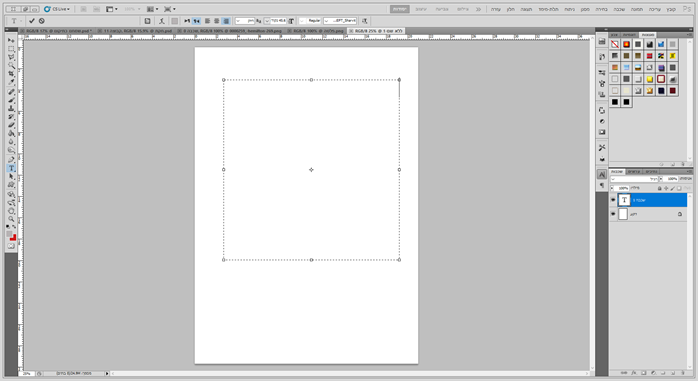Select the Dodge tool
The width and height of the screenshot is (698, 381).
11,150
